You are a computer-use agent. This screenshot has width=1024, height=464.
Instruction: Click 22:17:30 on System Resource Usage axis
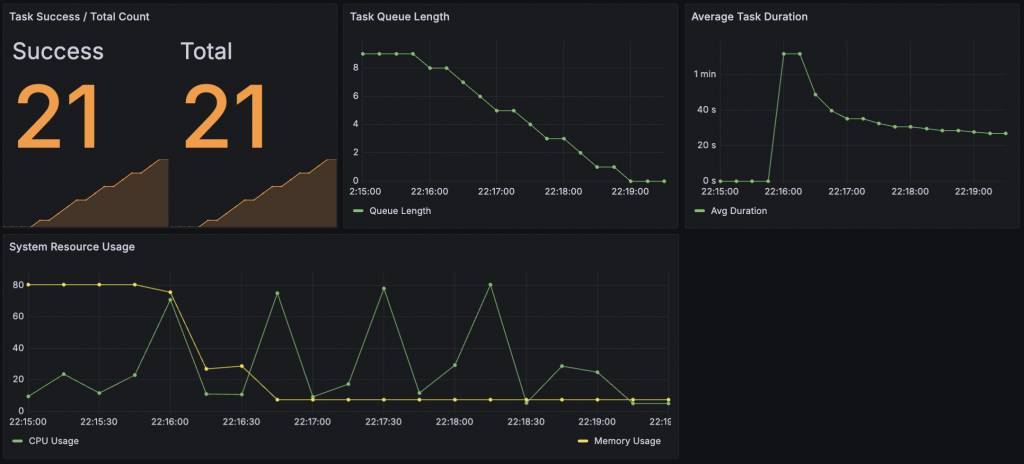(x=384, y=422)
